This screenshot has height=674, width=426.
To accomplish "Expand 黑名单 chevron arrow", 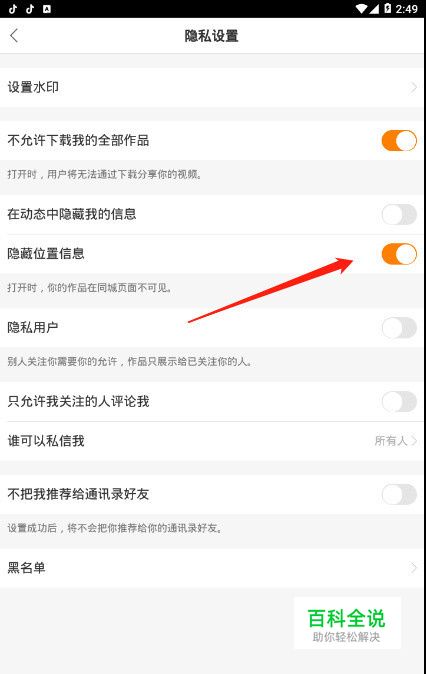I will tap(414, 568).
